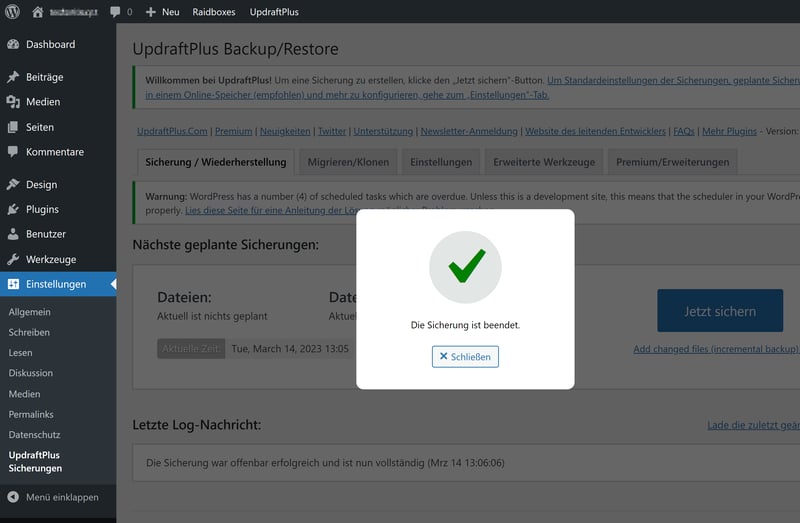Image resolution: width=800 pixels, height=523 pixels.
Task: Open the Plugins sidebar item
Action: tap(42, 210)
